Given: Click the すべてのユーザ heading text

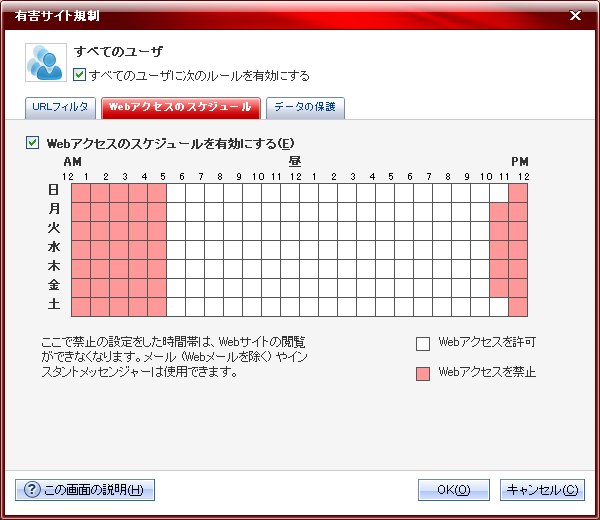Looking at the screenshot, I should coord(118,51).
